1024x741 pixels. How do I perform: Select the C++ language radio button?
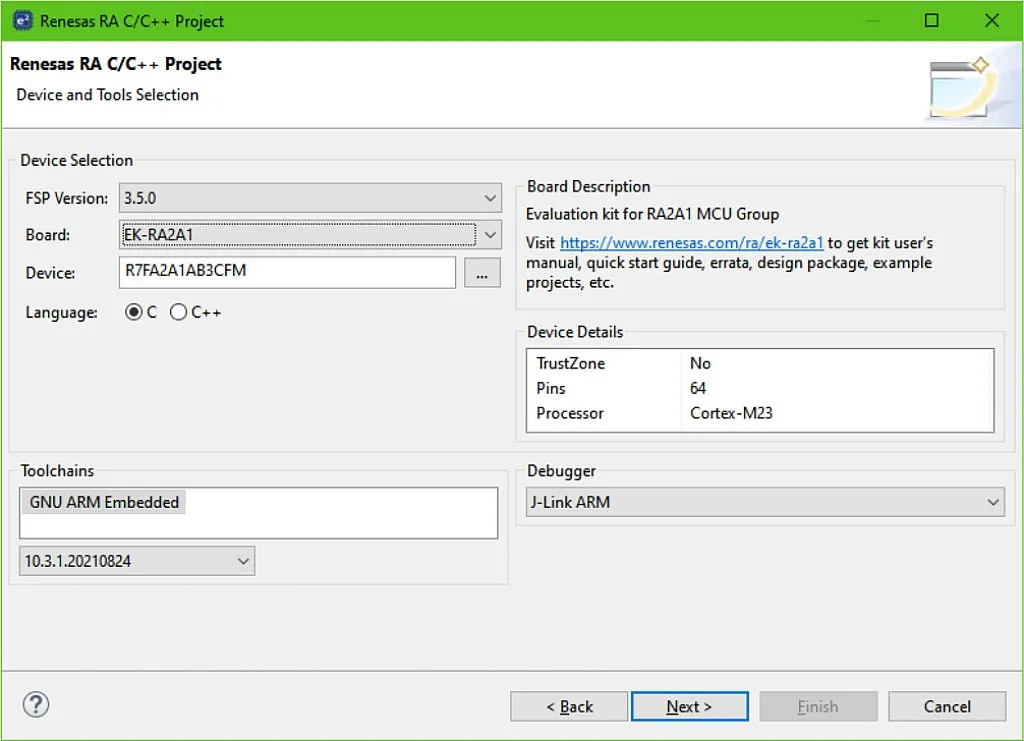click(179, 312)
